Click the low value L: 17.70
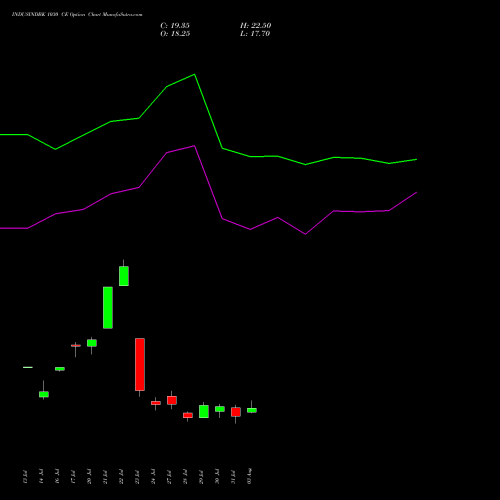 click(x=255, y=34)
